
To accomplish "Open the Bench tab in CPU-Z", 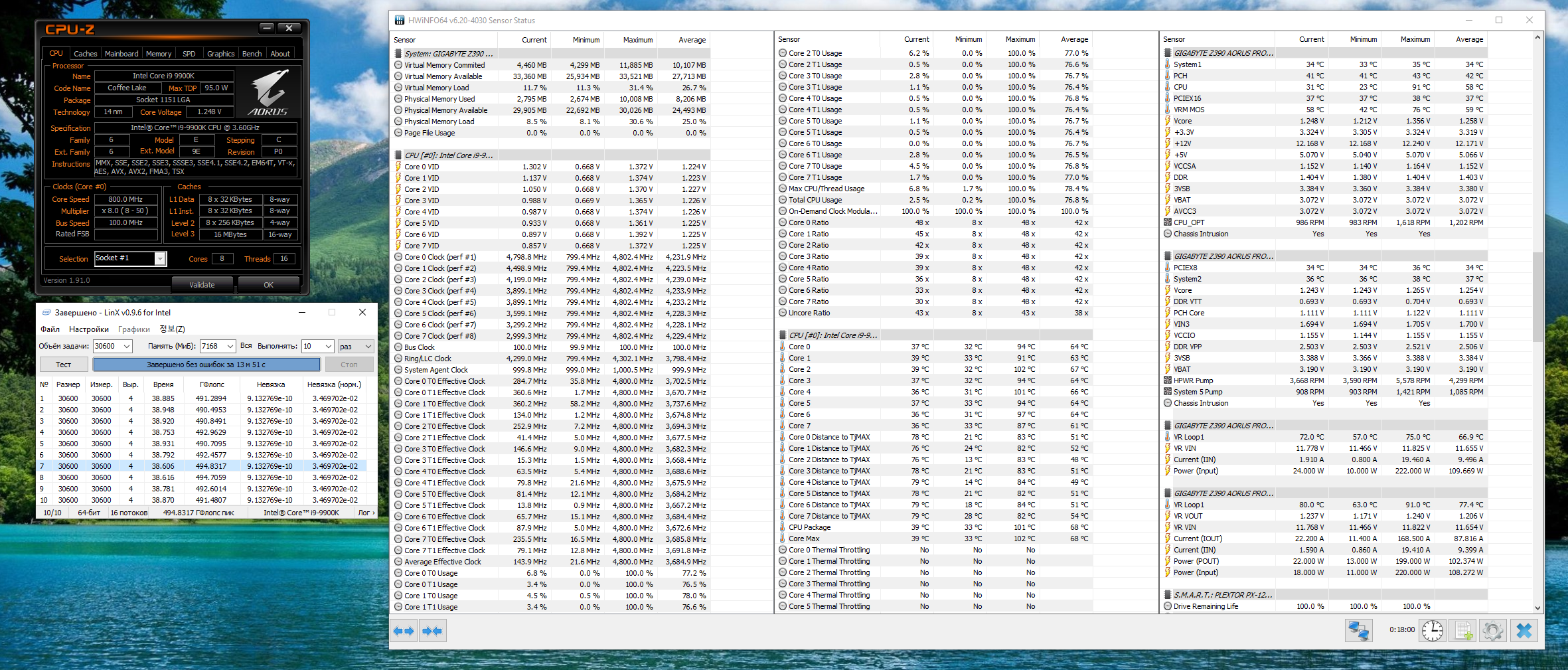I will (252, 54).
